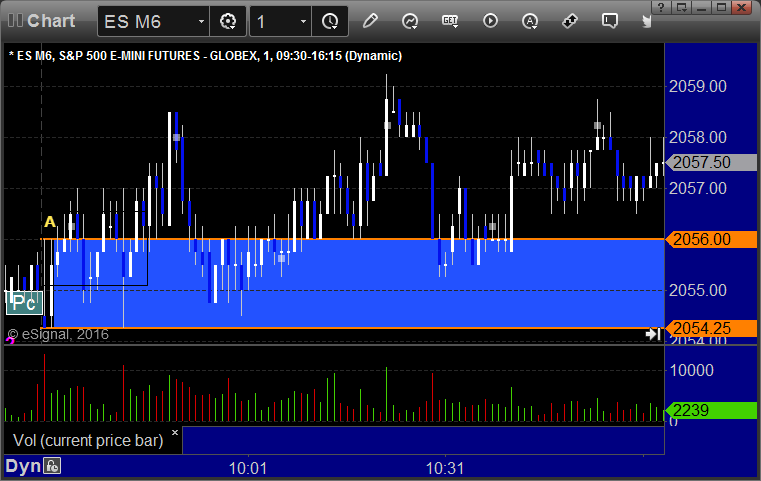The width and height of the screenshot is (761, 481).
Task: Expand the interval 1 dropdown
Action: point(303,21)
